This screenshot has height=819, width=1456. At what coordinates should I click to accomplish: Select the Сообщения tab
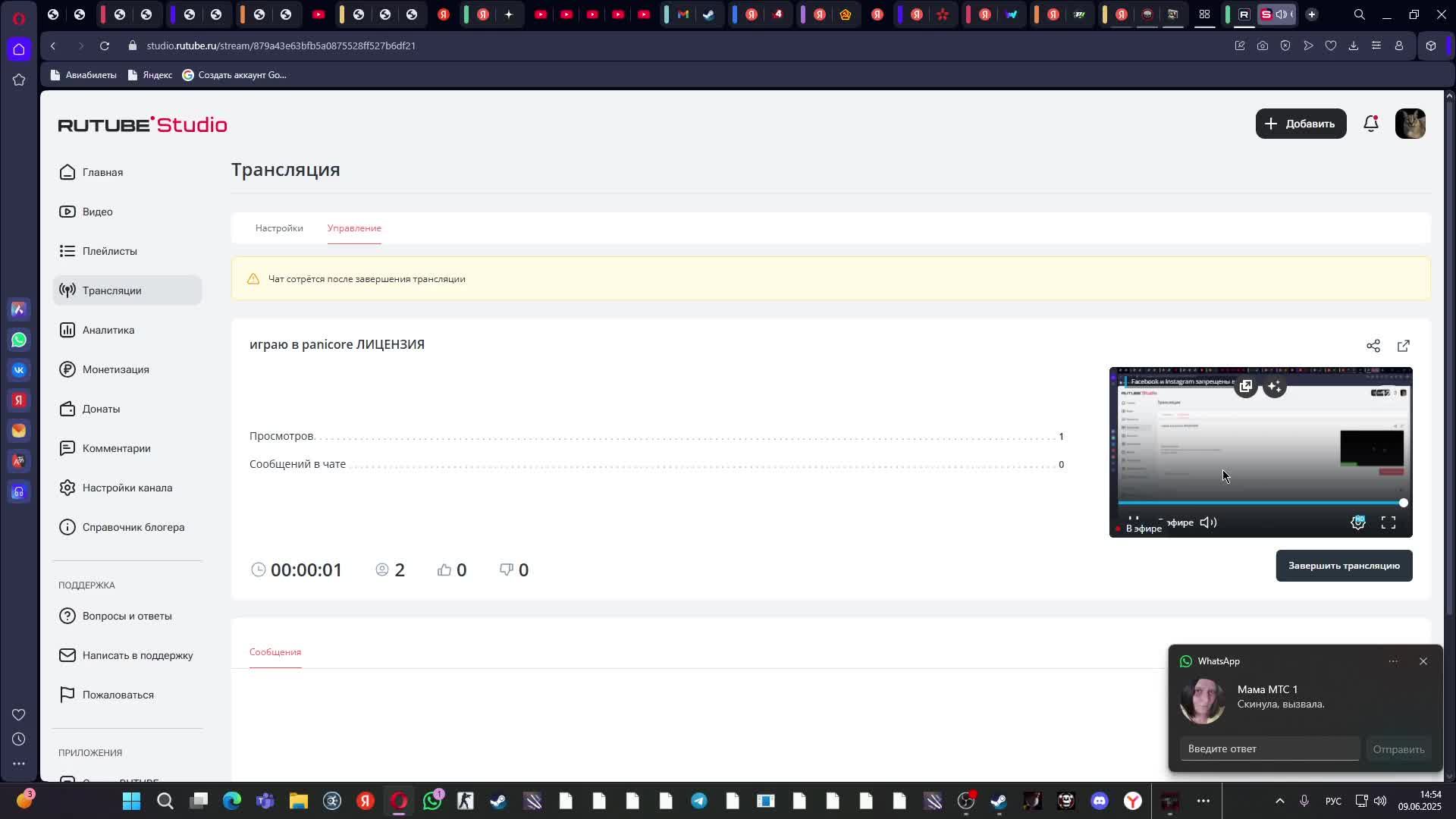tap(275, 652)
